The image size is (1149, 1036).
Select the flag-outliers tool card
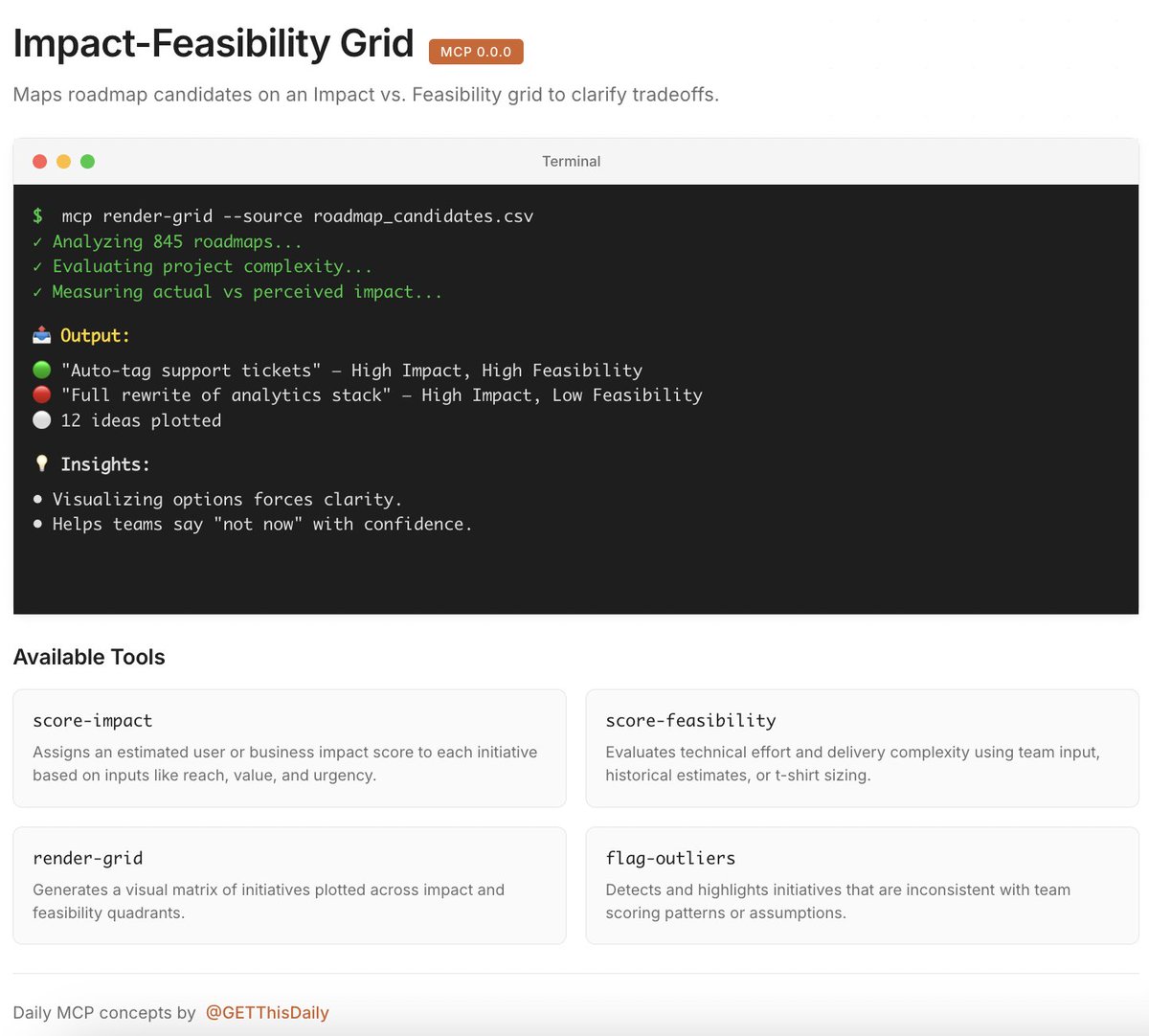(862, 886)
